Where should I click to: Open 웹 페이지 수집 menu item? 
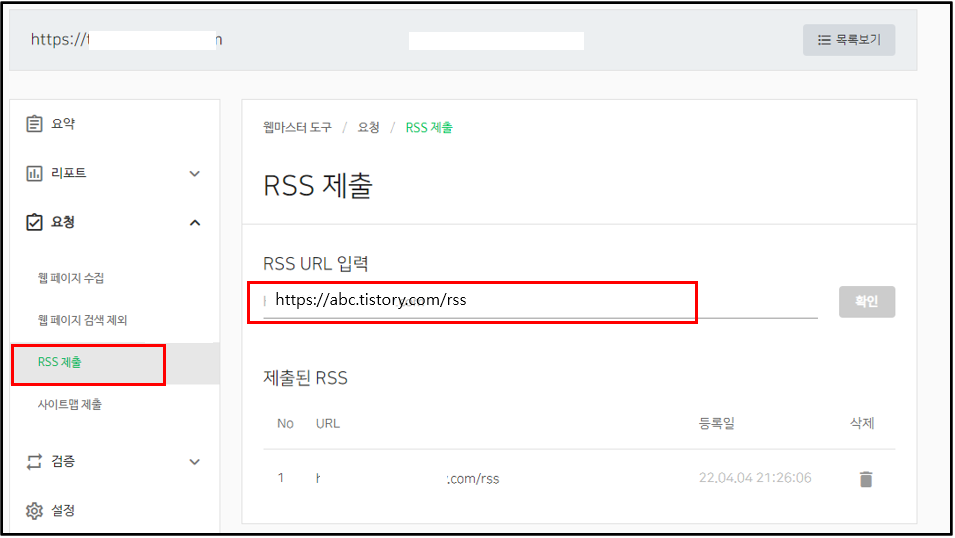(x=71, y=278)
